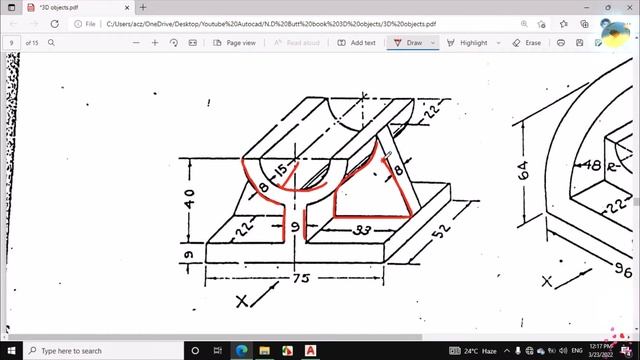Select the file path in the address bar

click(x=271, y=24)
